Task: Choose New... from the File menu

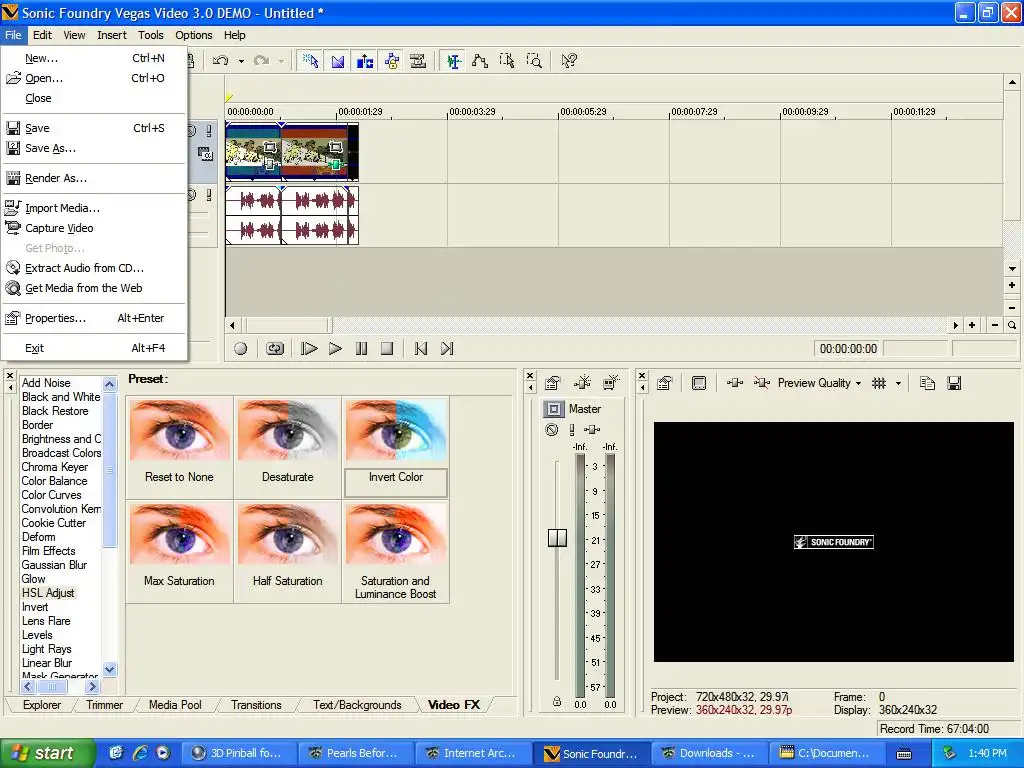Action: [94, 58]
